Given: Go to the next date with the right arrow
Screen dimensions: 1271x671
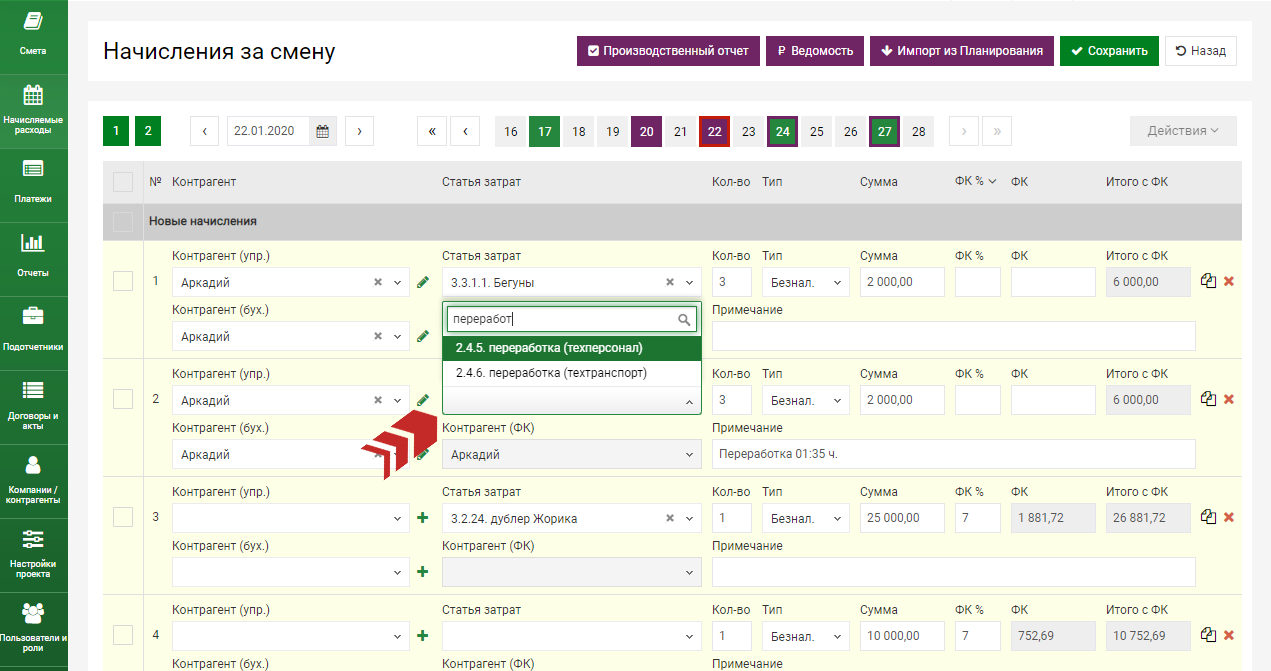Looking at the screenshot, I should (x=359, y=131).
